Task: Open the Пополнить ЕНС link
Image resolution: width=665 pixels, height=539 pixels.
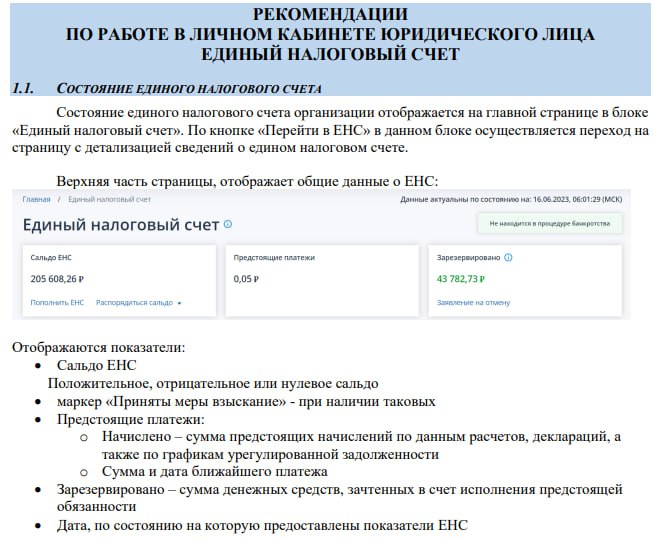Action: (57, 302)
